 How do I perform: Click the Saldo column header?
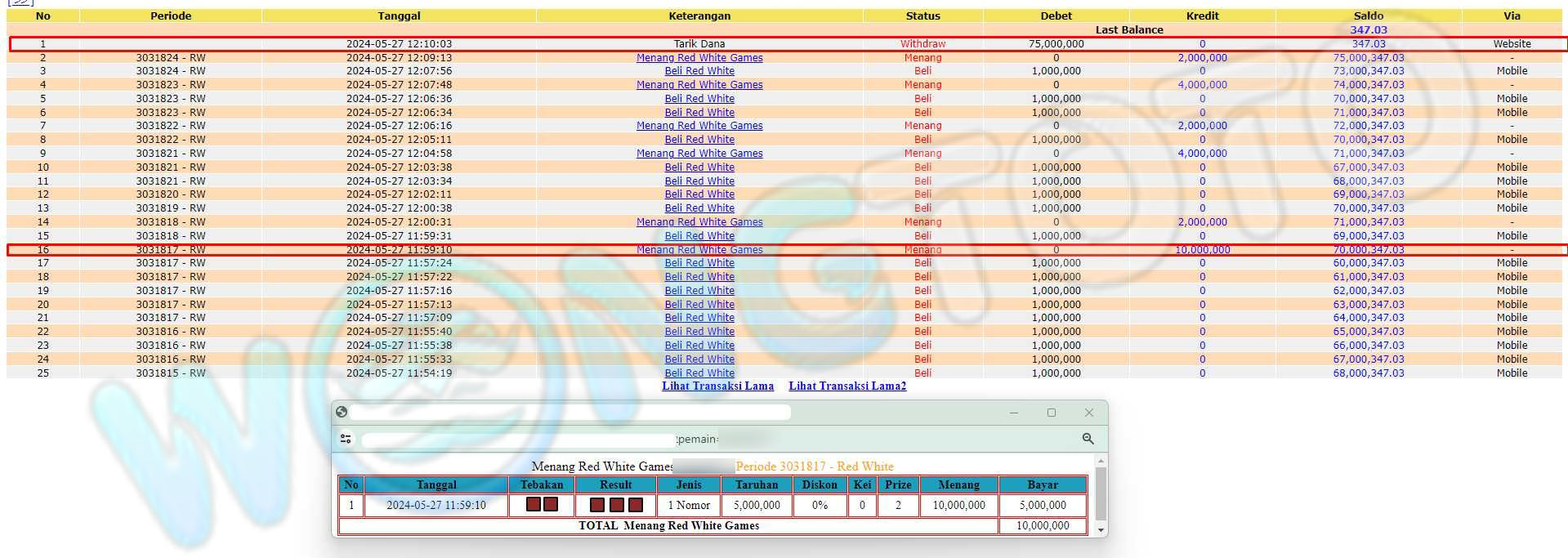[1368, 16]
